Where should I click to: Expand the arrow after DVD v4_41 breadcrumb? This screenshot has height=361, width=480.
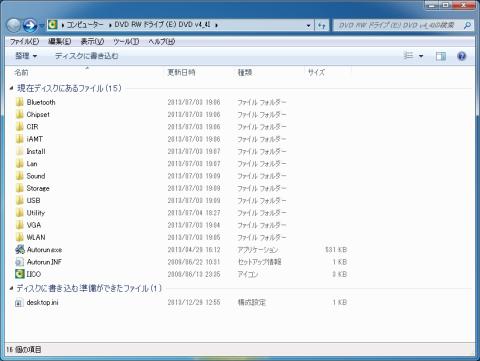point(216,25)
